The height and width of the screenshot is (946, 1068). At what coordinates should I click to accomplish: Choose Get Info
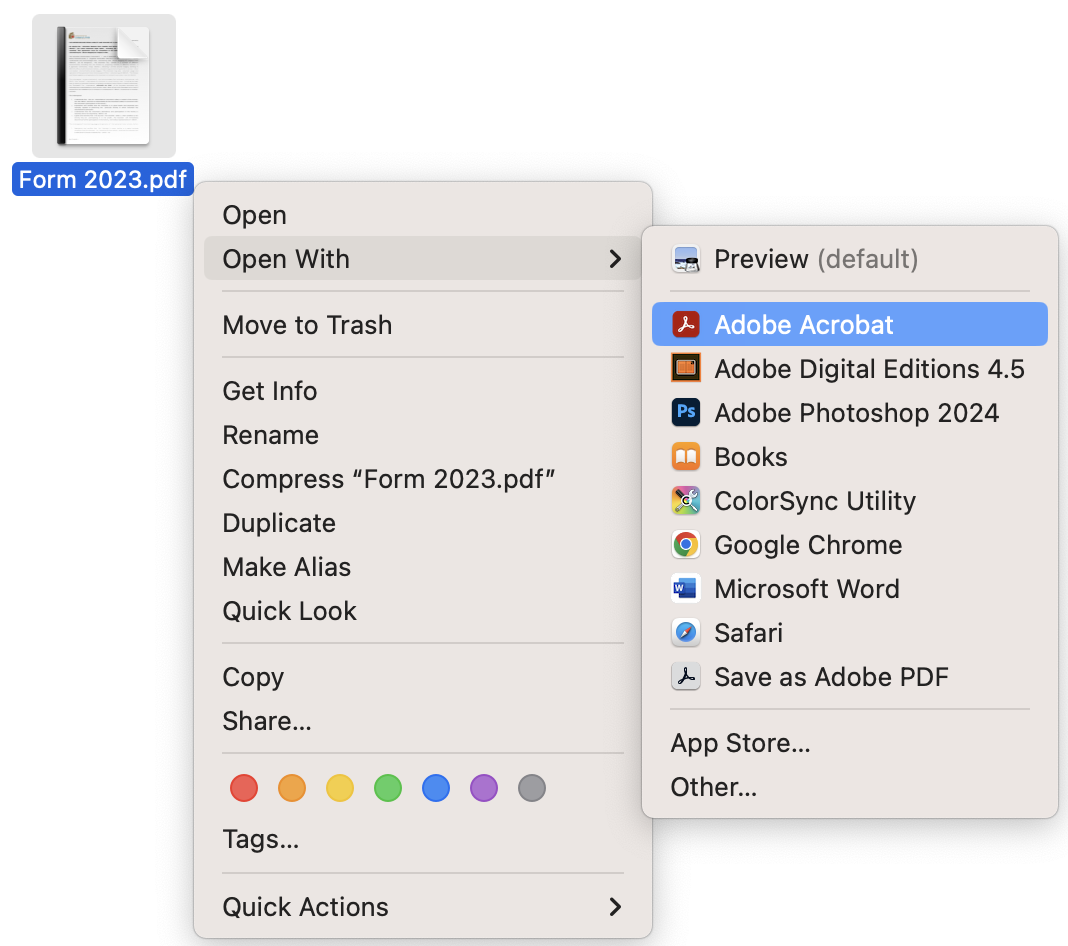[x=422, y=391]
